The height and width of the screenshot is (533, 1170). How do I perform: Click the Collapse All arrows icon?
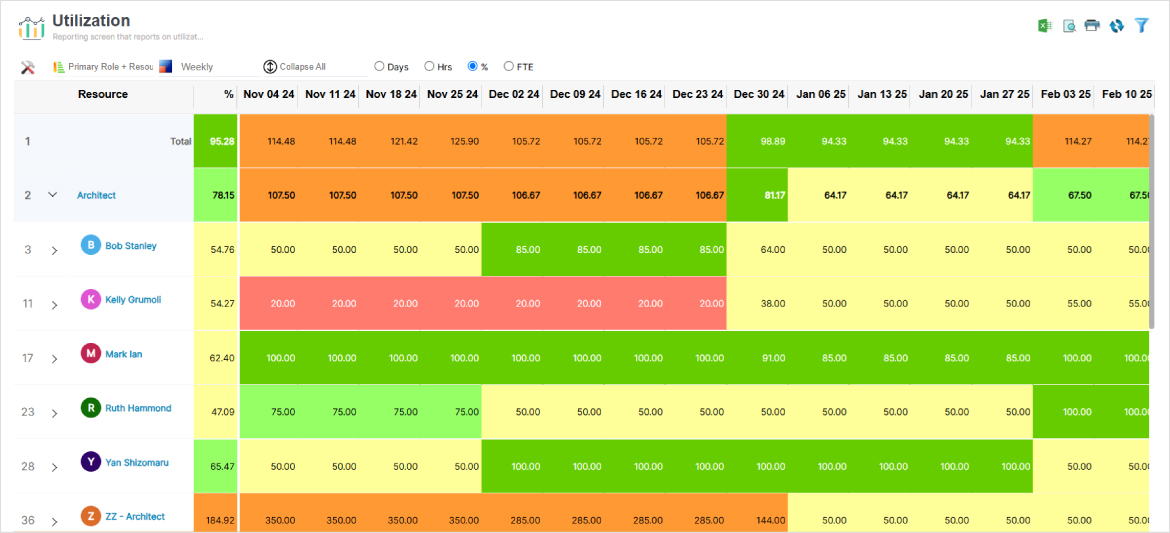point(270,66)
